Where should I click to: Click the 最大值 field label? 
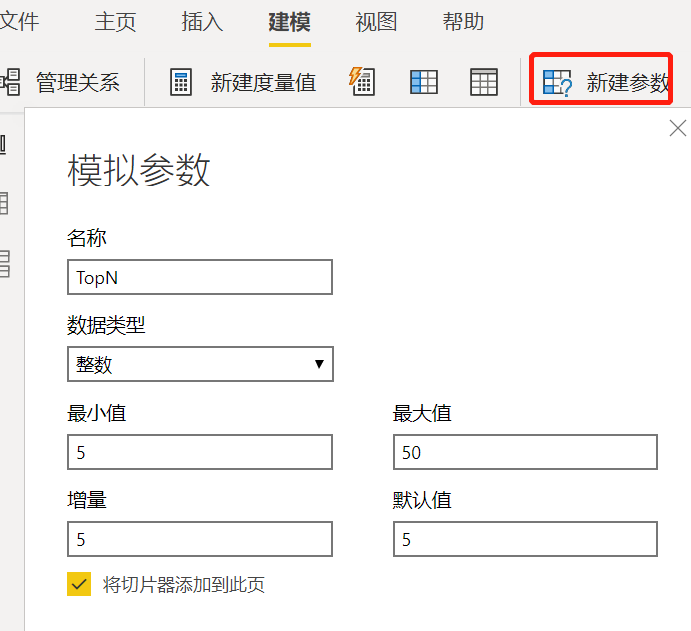[422, 413]
